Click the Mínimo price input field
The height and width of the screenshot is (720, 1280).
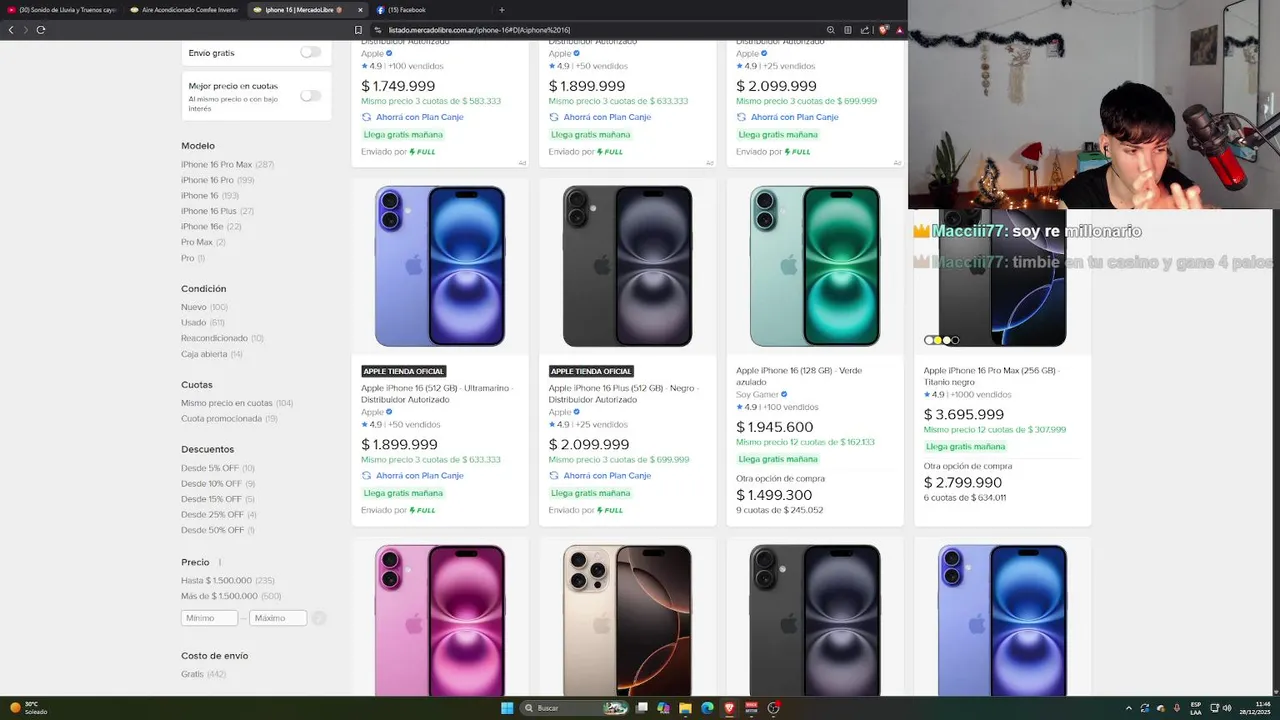[210, 618]
